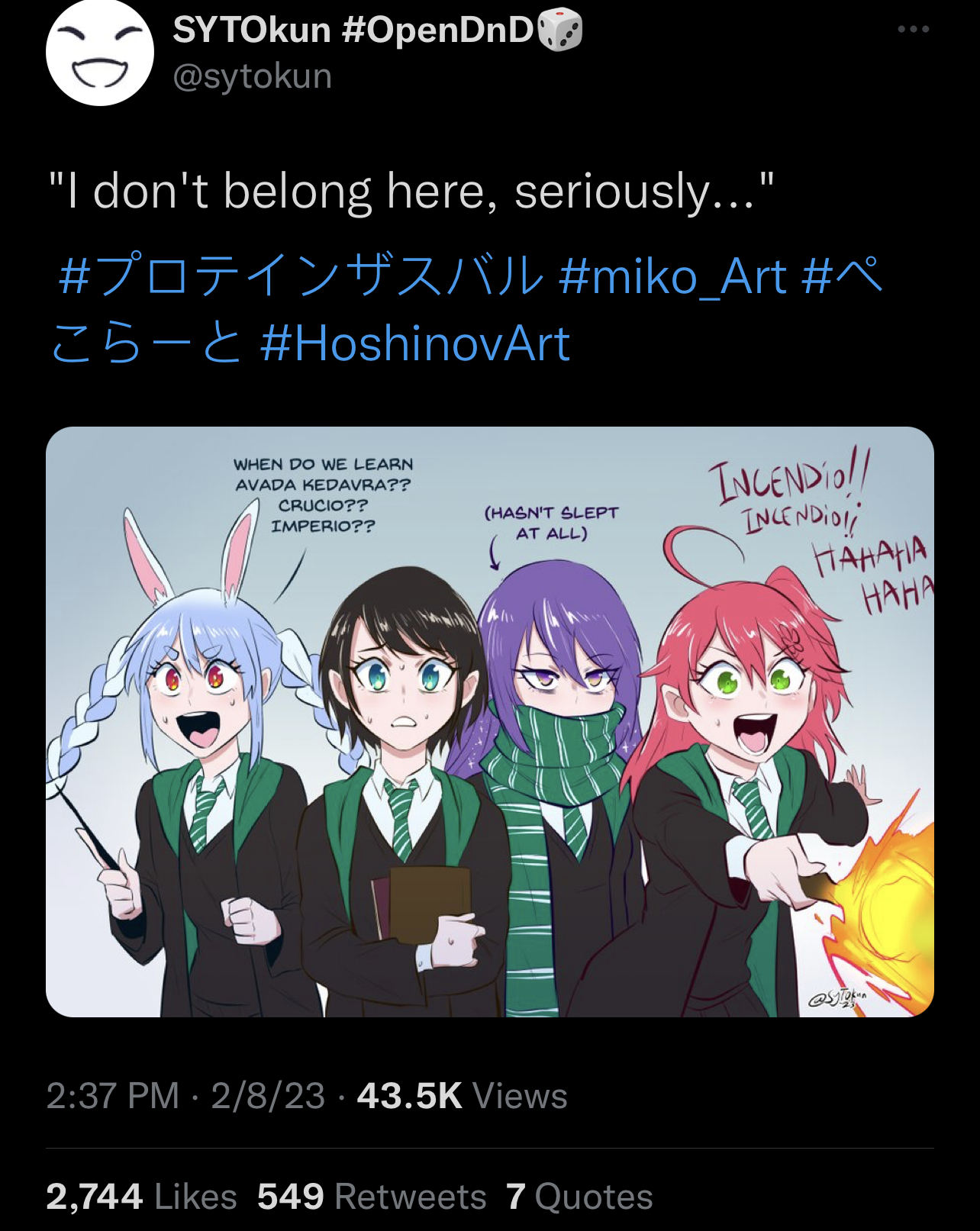This screenshot has height=1231, width=980.
Task: Open the #miko_Art hashtag
Action: click(672, 276)
